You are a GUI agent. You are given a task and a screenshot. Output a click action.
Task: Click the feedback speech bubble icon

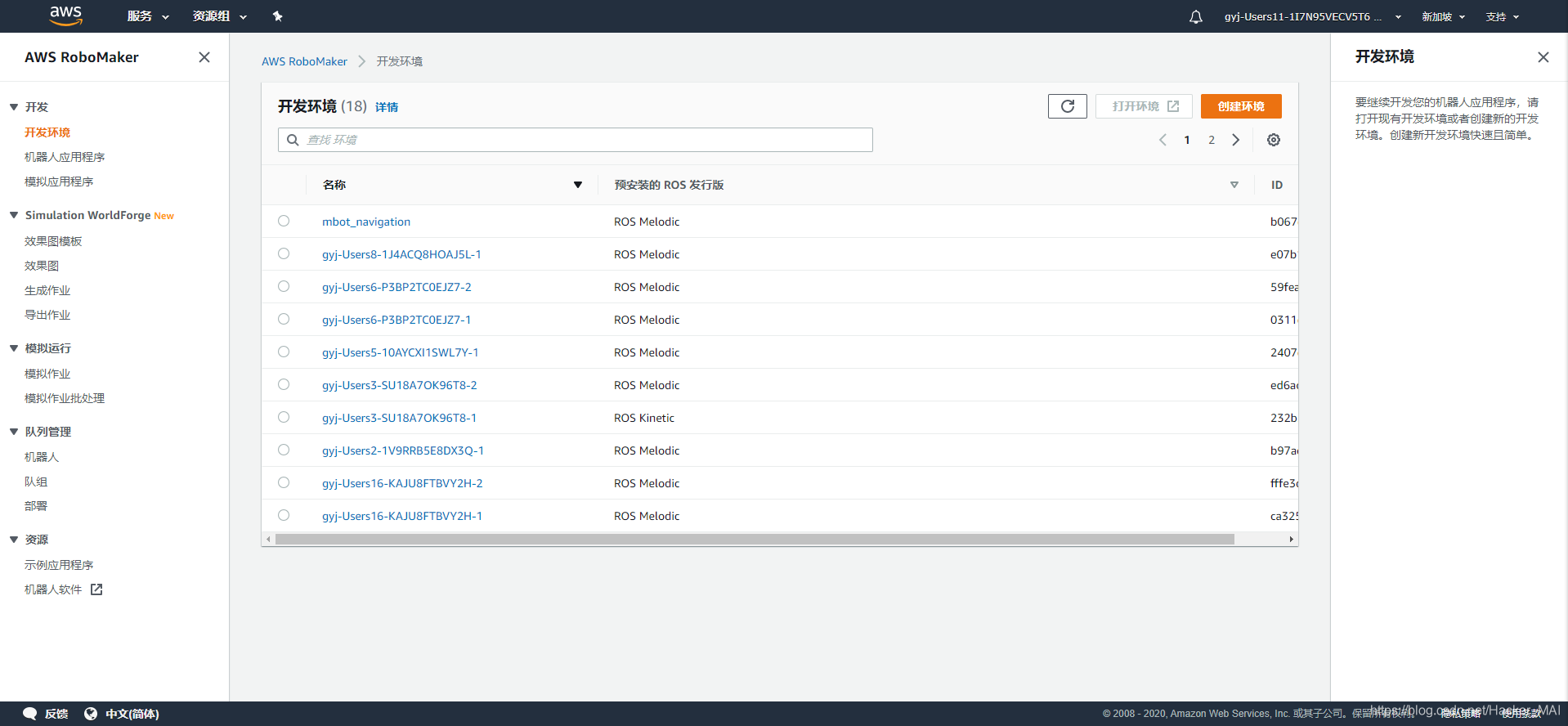point(30,714)
